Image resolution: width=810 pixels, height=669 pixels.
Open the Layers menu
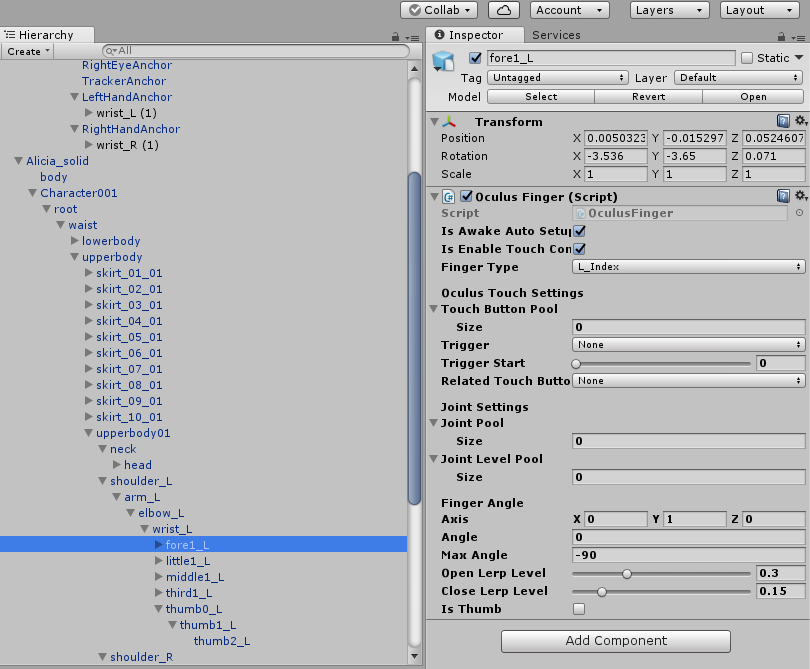click(x=669, y=10)
